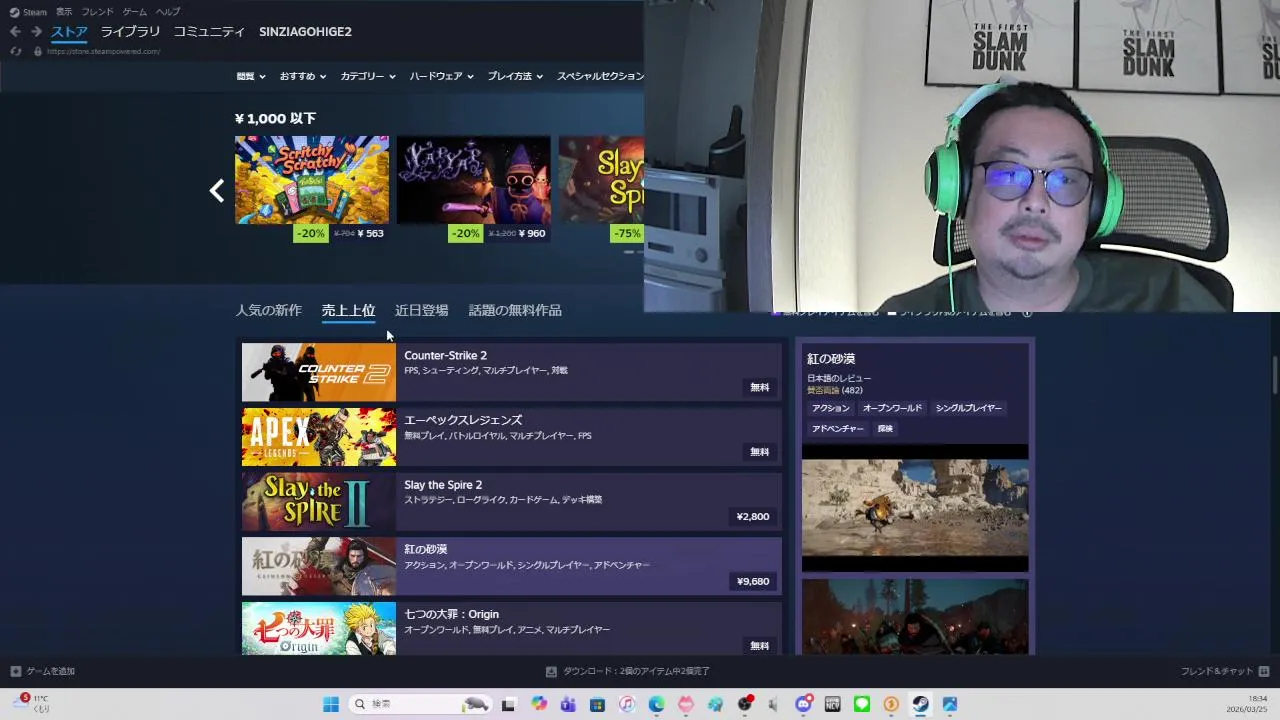The width and height of the screenshot is (1280, 720).
Task: Expand the プレイ方法 dropdown menu
Action: [x=515, y=76]
